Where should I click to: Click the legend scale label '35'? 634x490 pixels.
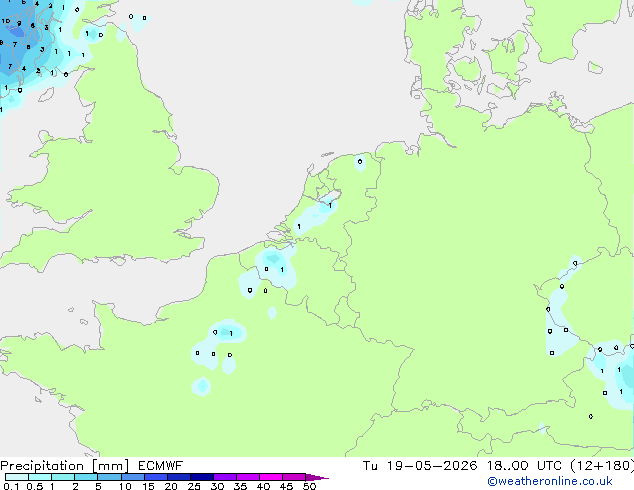[240, 486]
